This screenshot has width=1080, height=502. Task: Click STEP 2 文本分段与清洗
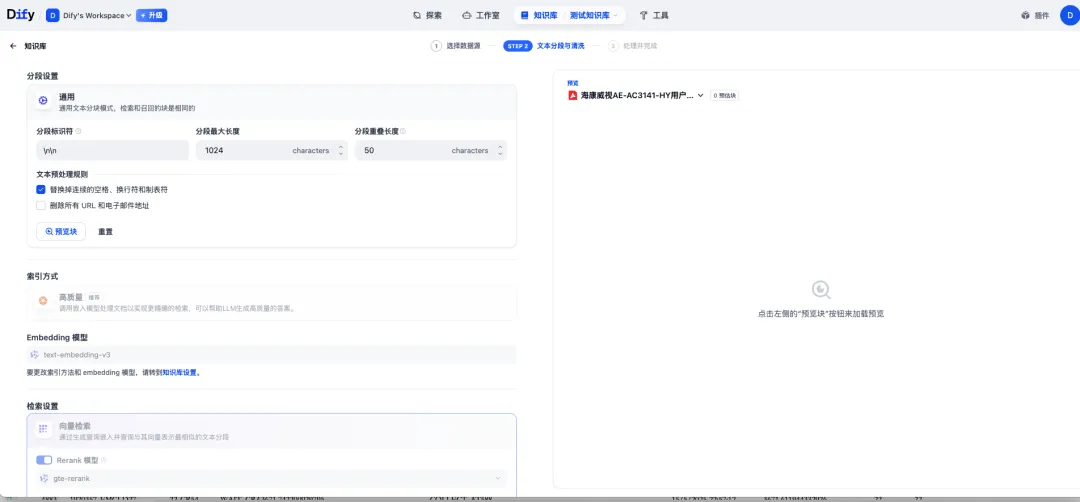click(x=544, y=46)
